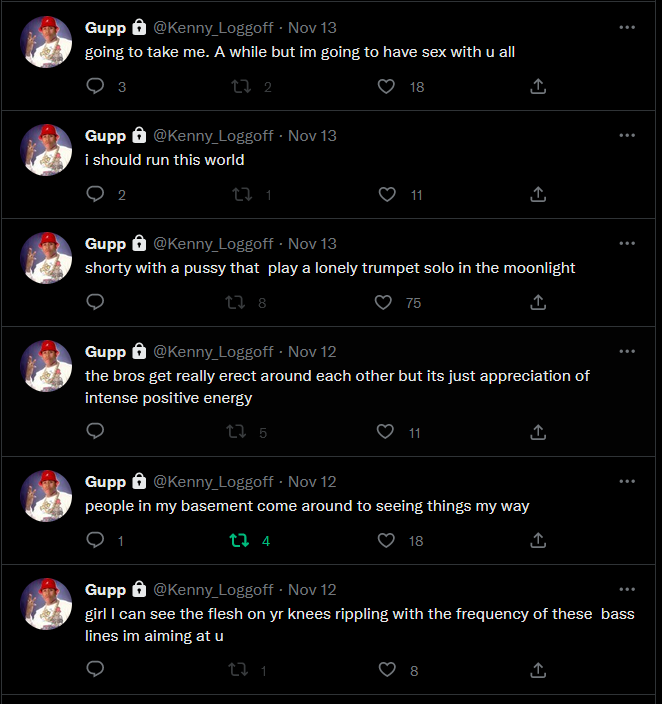Open more options on the basement tweet

point(627,481)
